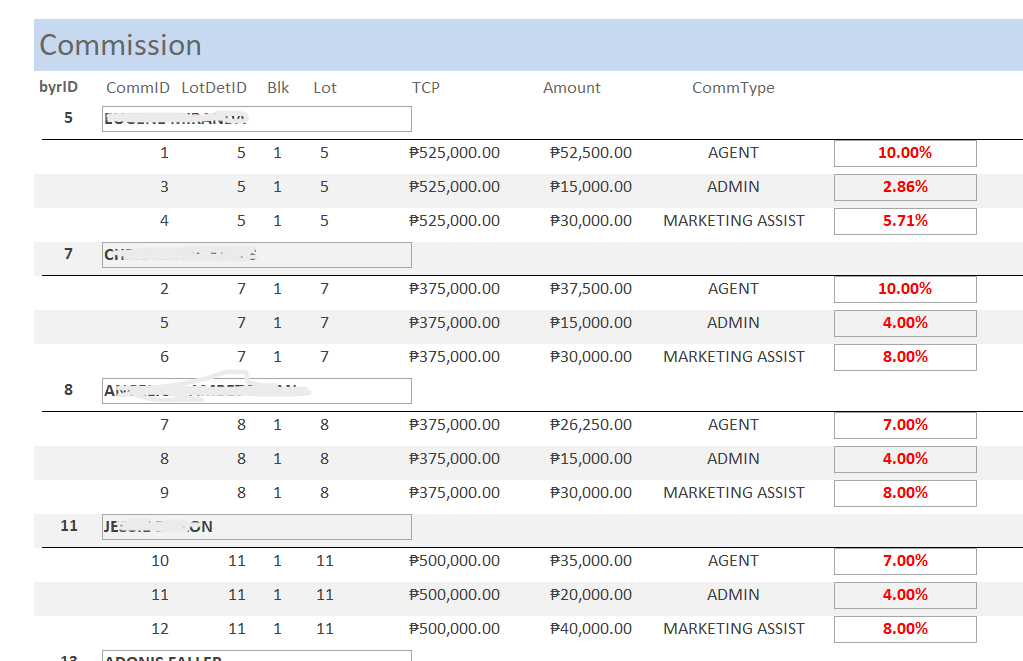Select the byrID column header
Image resolution: width=1023 pixels, height=661 pixels.
[58, 87]
